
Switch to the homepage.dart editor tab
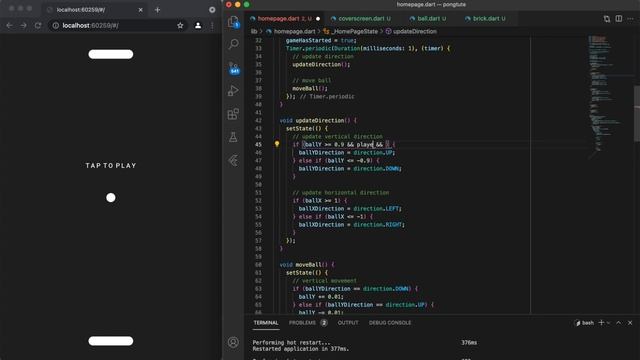284,18
